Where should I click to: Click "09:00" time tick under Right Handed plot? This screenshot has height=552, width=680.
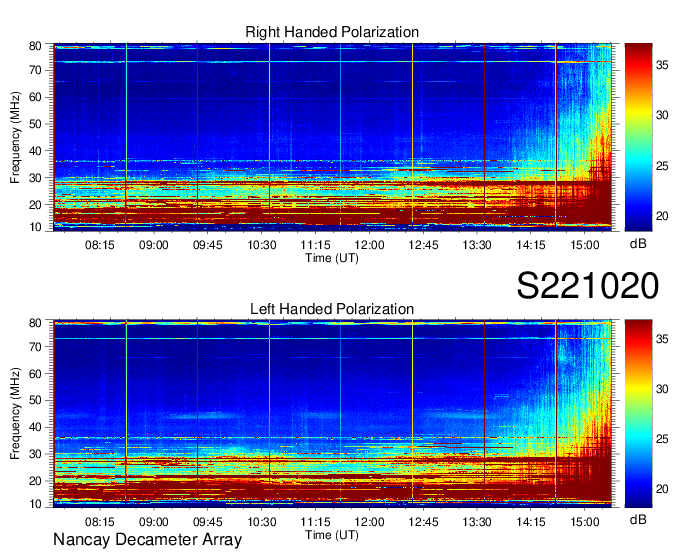tap(154, 245)
